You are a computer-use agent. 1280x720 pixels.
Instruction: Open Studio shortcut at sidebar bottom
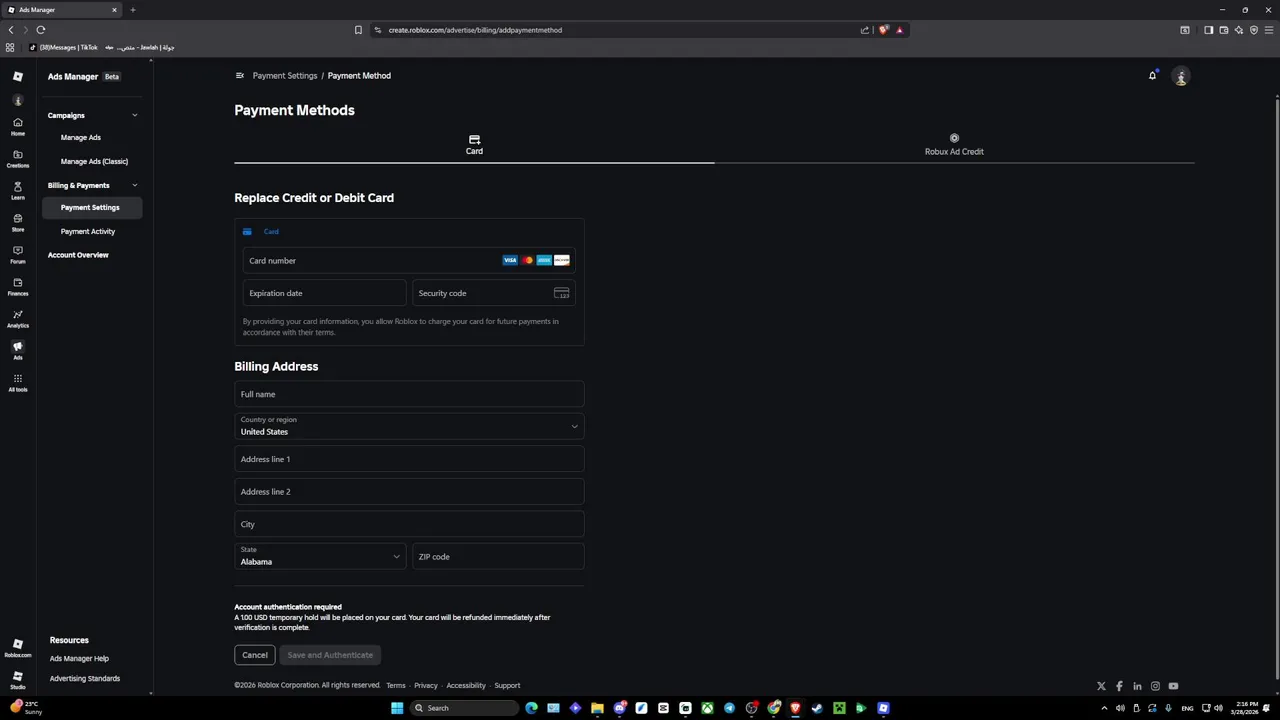(17, 680)
